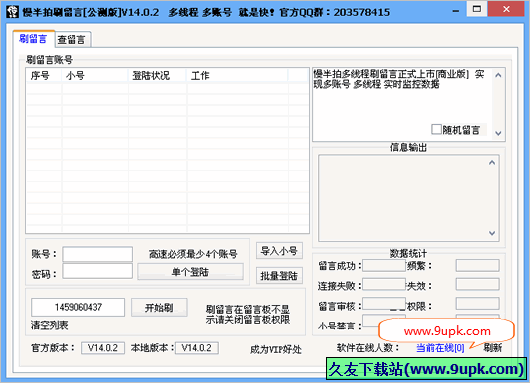Sort by 登陆状况 column header
The height and width of the screenshot is (383, 530).
tap(157, 75)
